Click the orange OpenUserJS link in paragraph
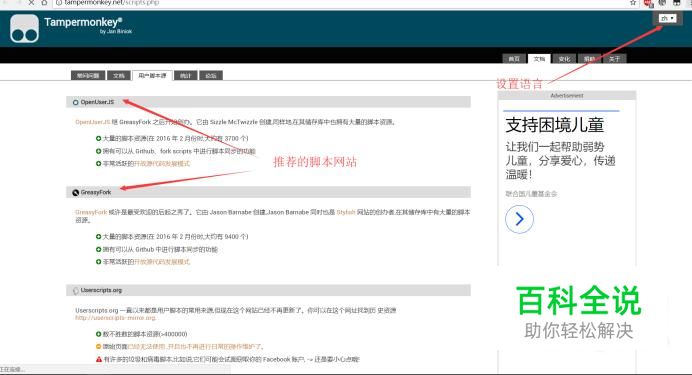Screen dimensions: 692x375 pyautogui.click(x=92, y=122)
